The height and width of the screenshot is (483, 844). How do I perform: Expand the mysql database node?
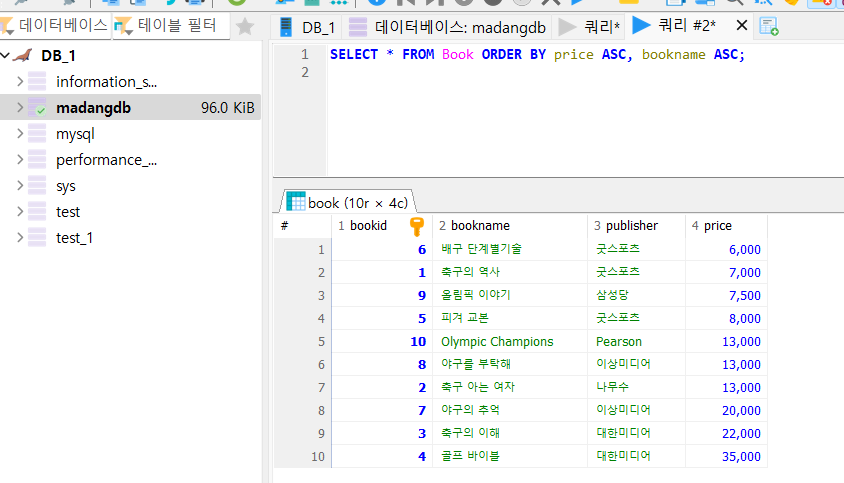click(20, 133)
